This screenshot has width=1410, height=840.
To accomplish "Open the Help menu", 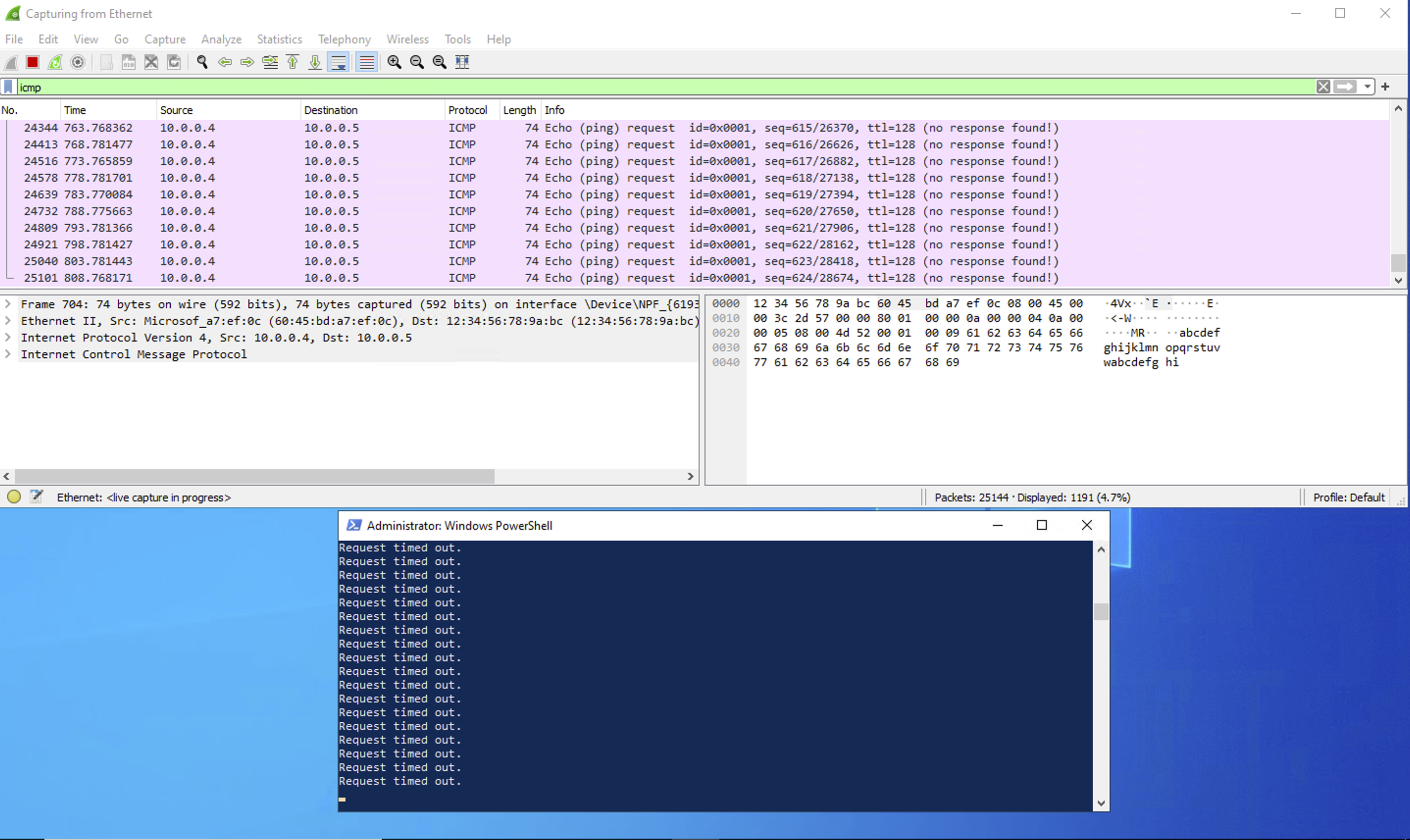I will (499, 39).
